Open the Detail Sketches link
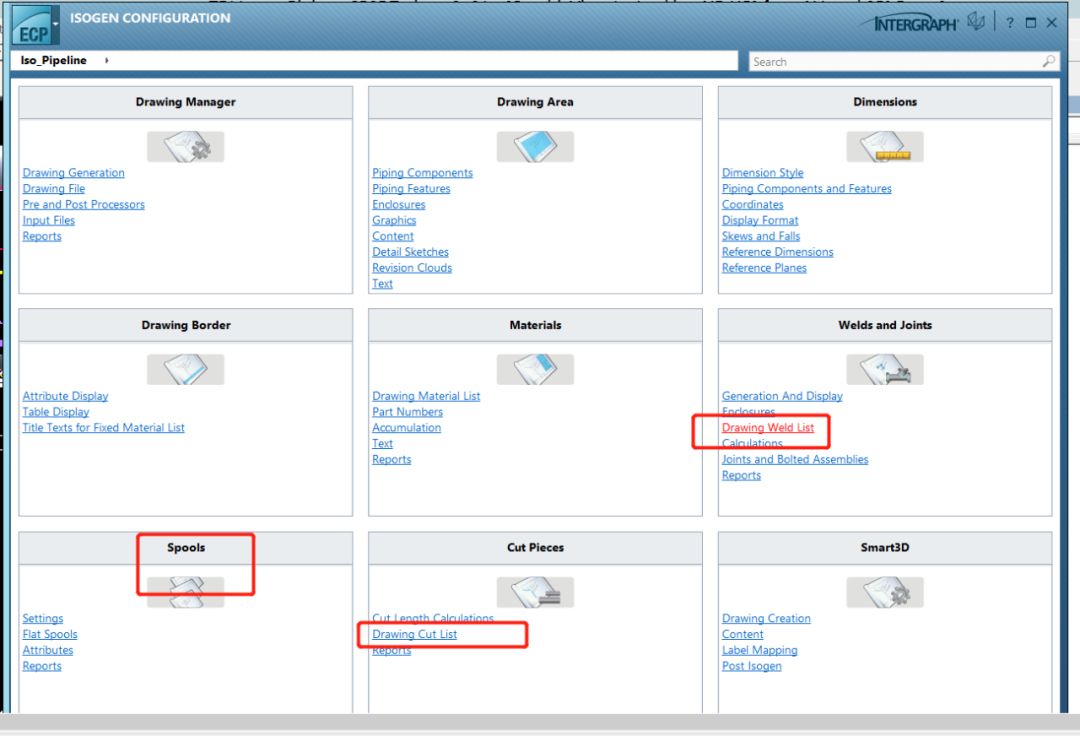1080x736 pixels. [411, 252]
